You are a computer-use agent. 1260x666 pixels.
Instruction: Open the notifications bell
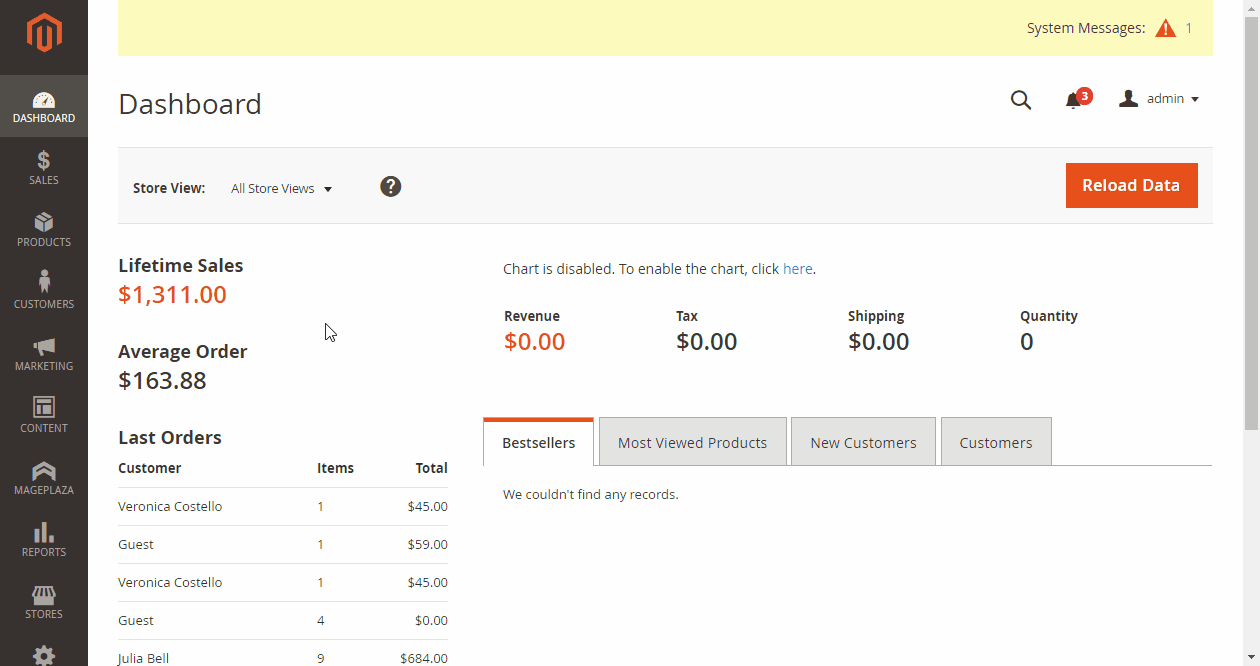coord(1074,100)
